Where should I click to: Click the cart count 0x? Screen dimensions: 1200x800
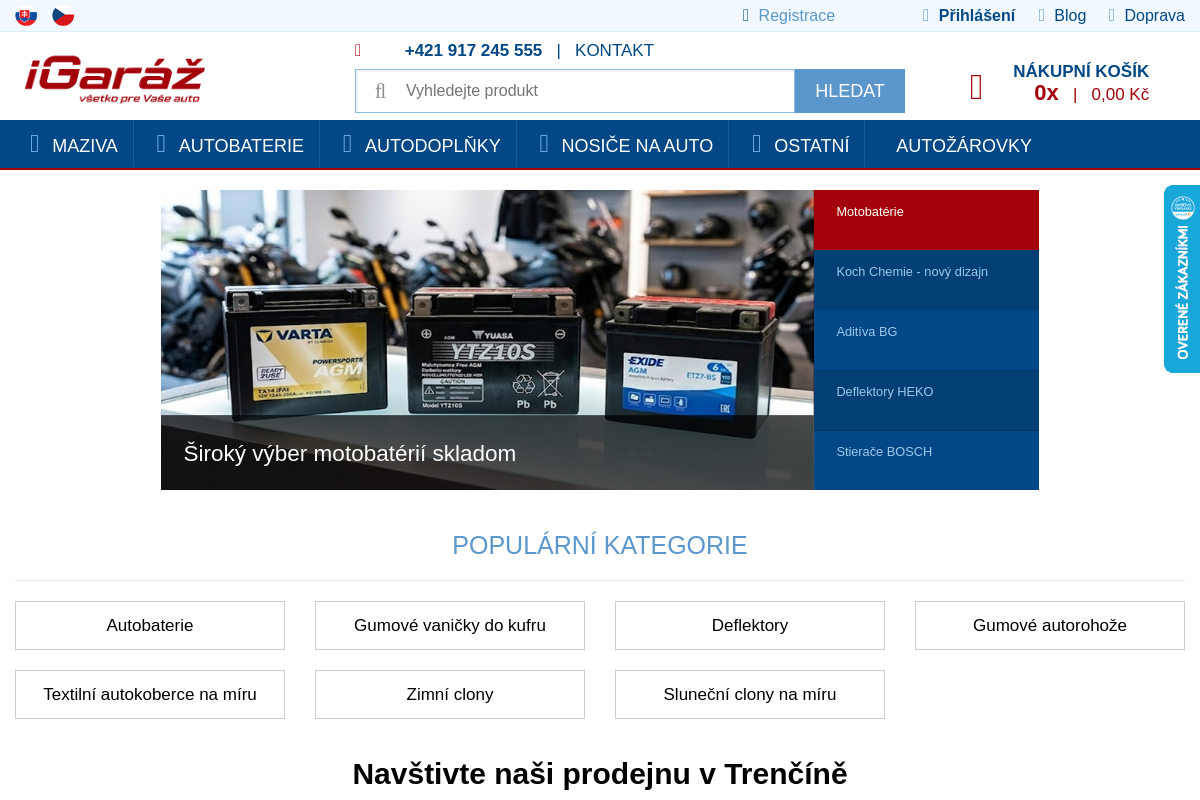pyautogui.click(x=1046, y=93)
